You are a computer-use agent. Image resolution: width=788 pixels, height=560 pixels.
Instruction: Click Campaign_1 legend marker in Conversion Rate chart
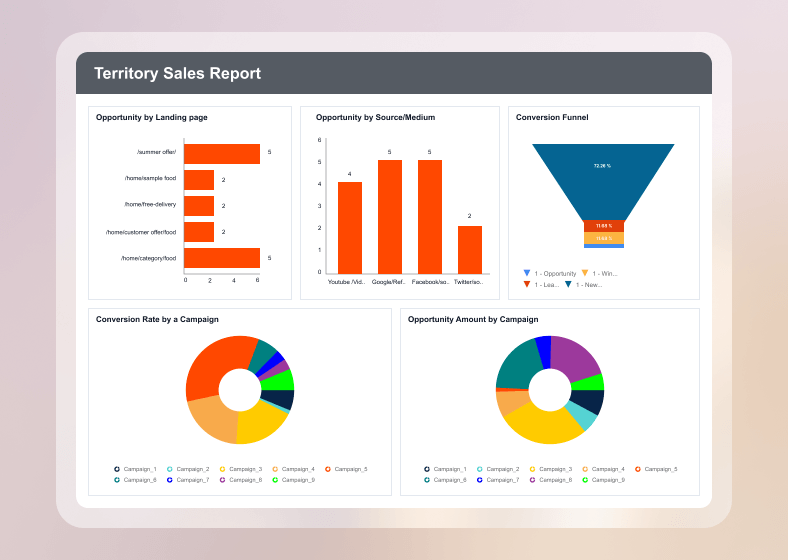click(x=117, y=469)
